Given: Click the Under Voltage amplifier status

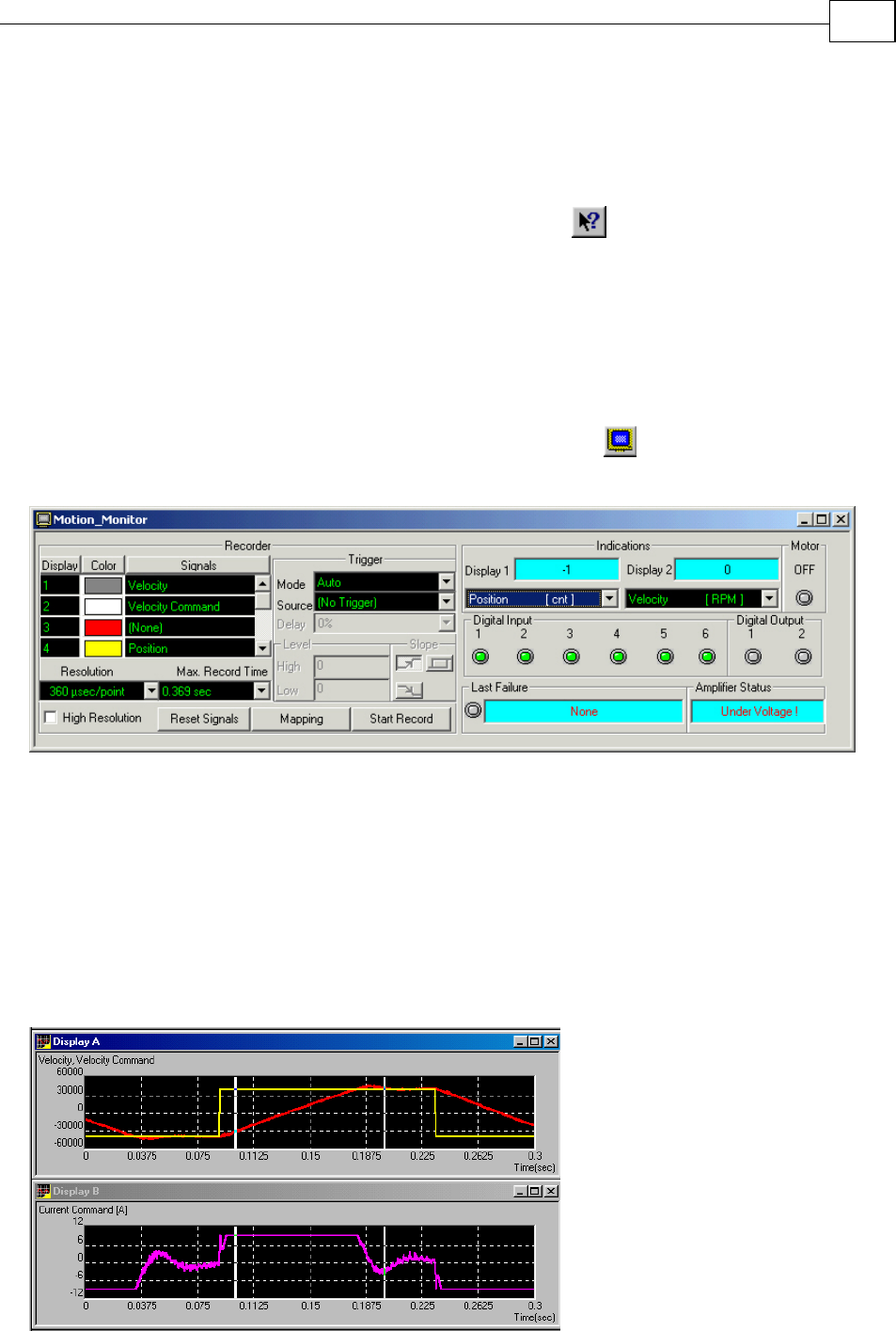Looking at the screenshot, I should coord(758,711).
